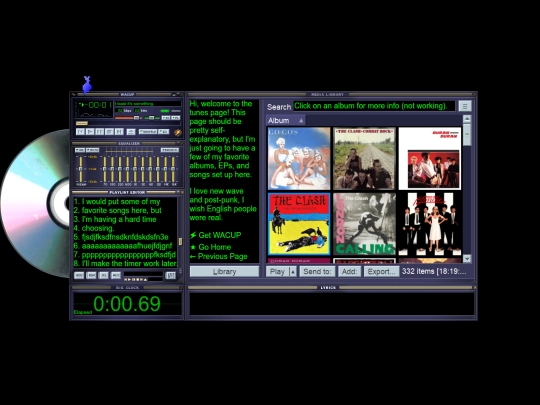Click the scrolling song title display
Viewport: 540px width, 405px height.
point(148,104)
